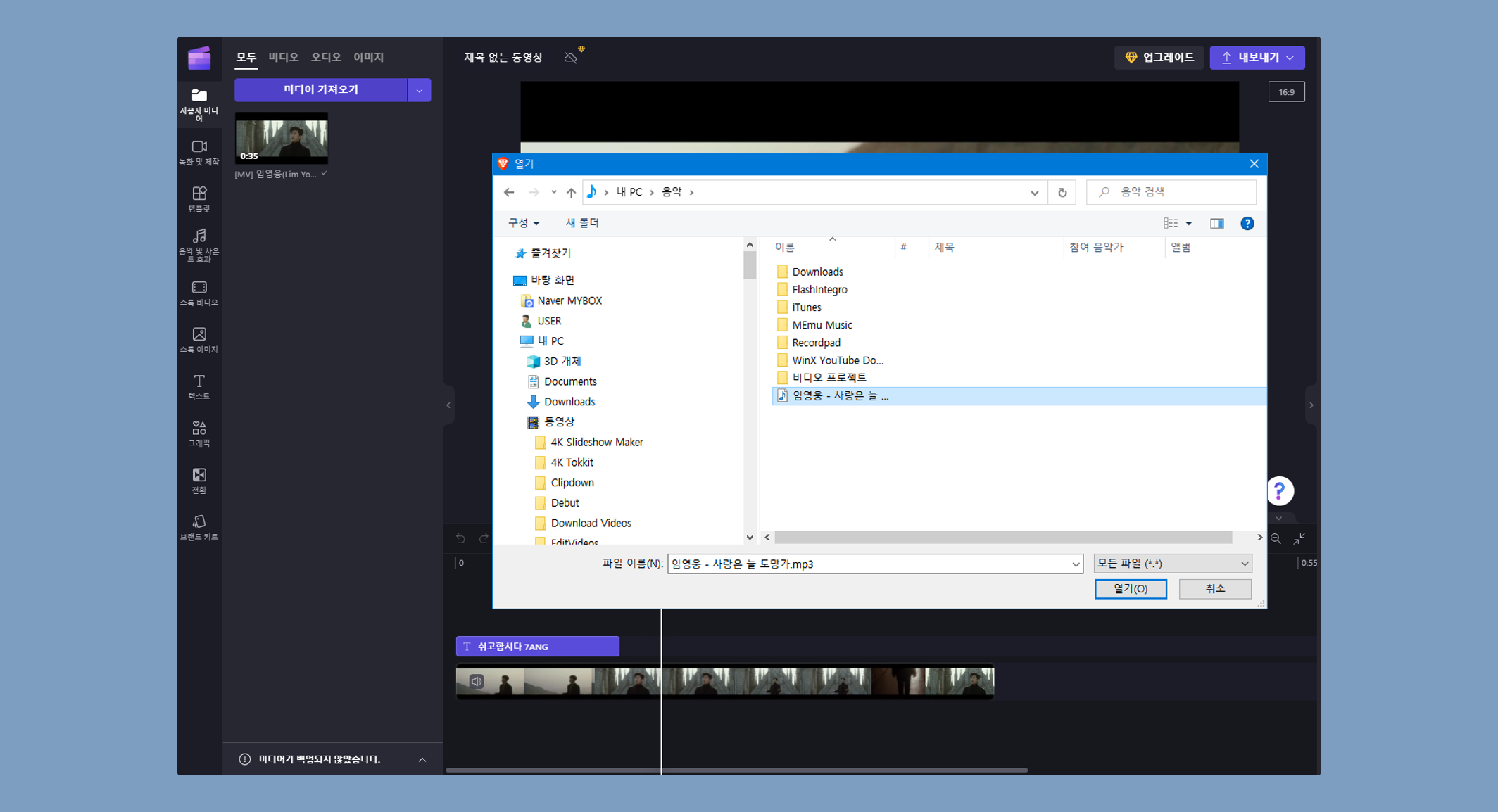Select the Text tool in the sidebar
The width and height of the screenshot is (1498, 812).
[x=199, y=386]
